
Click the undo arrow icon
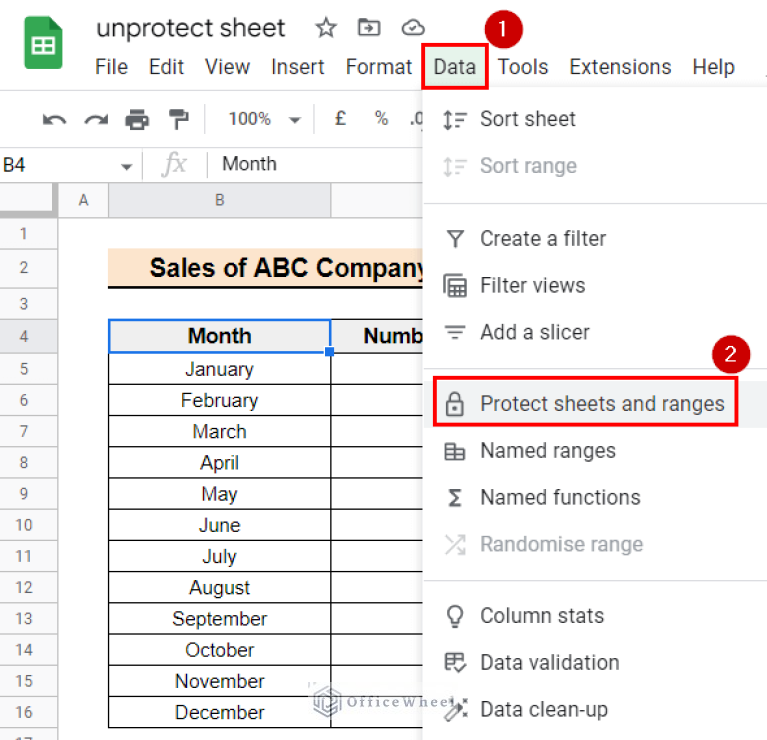click(54, 119)
